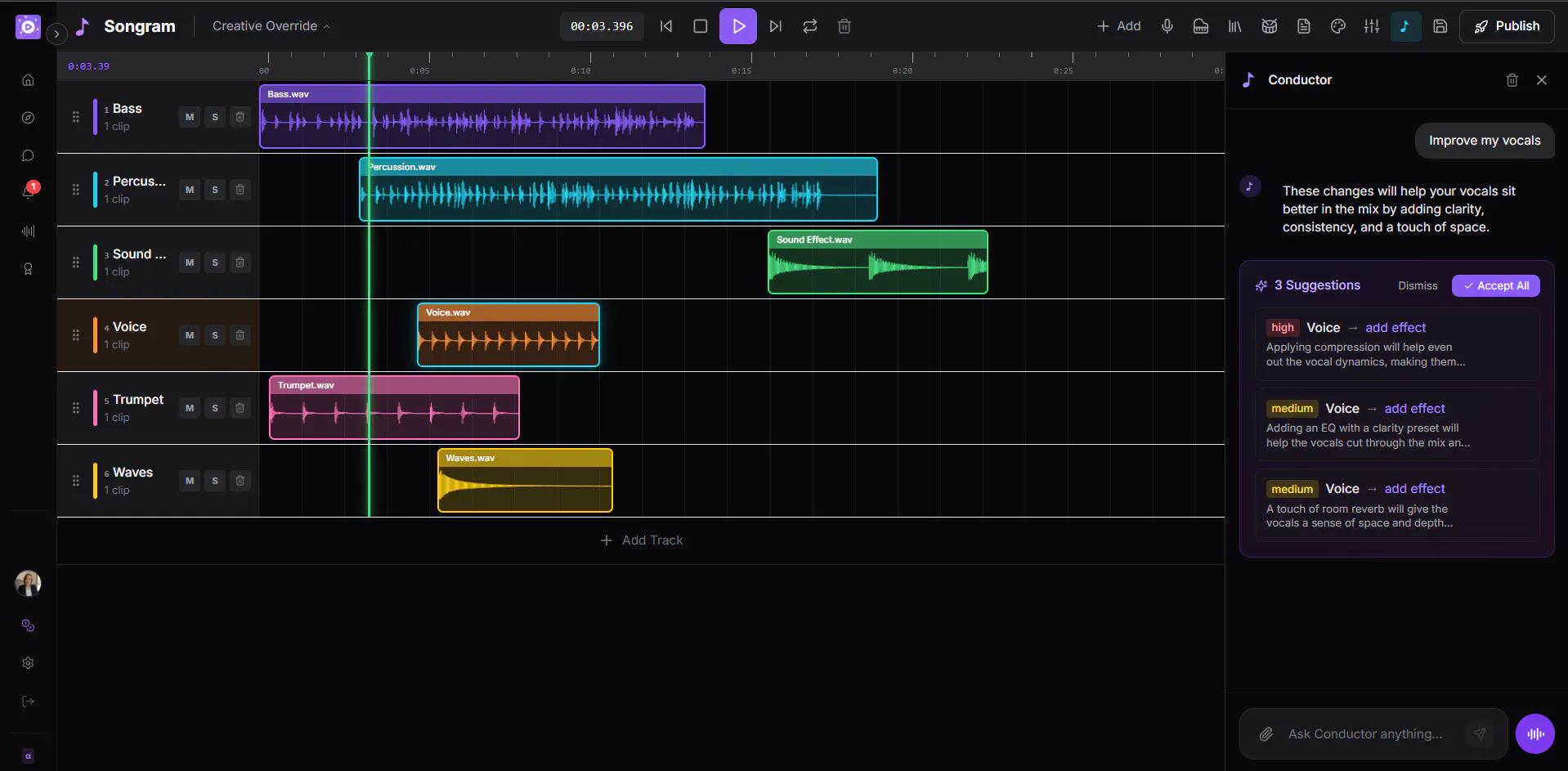Open the medium Voice EQ clarity suggestion
This screenshot has width=1568, height=771.
(x=1397, y=425)
